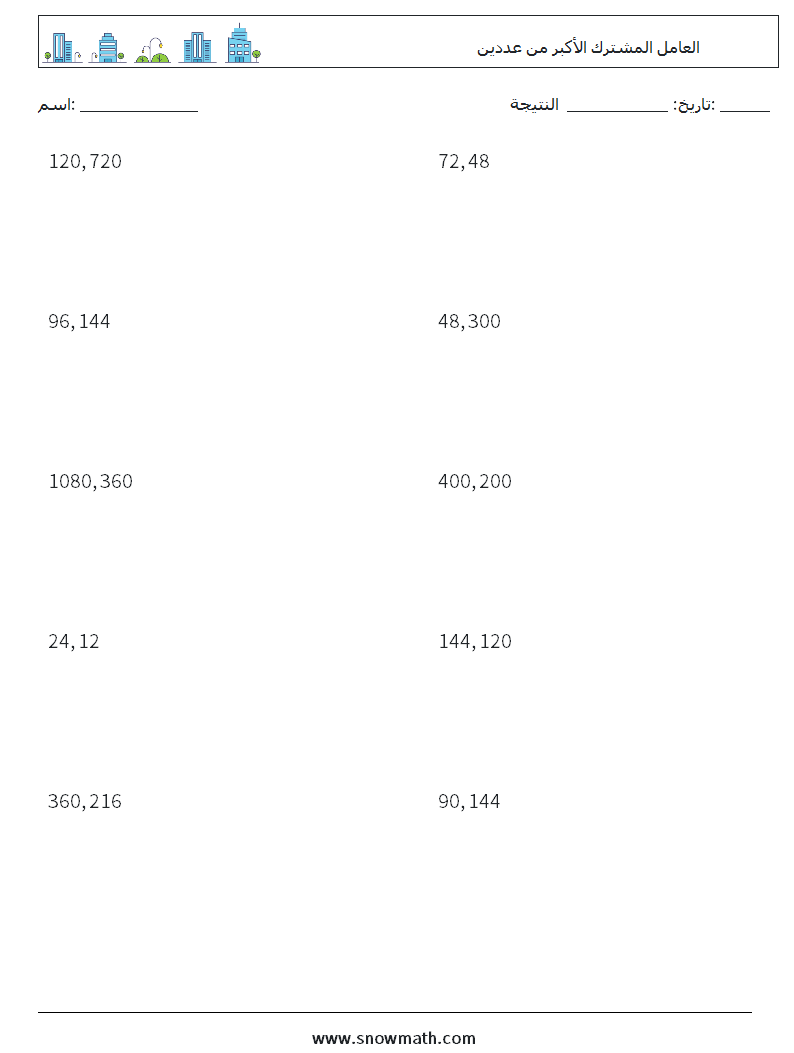Select the problem 90, 144
This screenshot has height=1053, width=794.
pos(470,801)
